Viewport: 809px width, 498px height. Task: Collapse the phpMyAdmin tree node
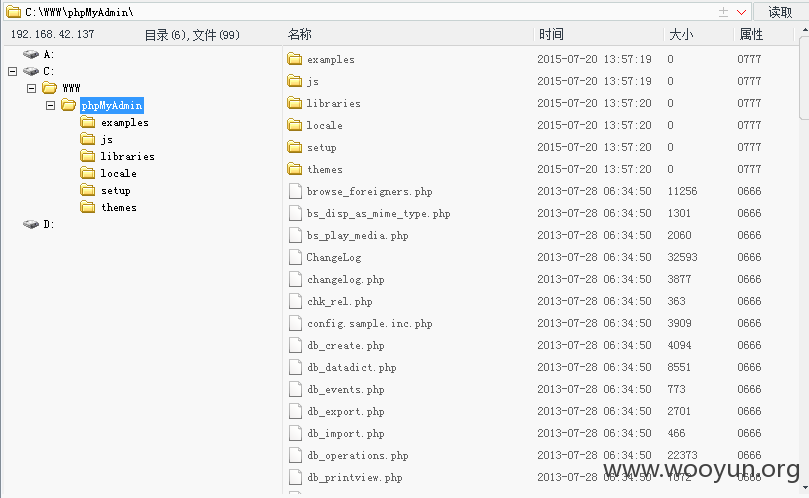point(51,105)
